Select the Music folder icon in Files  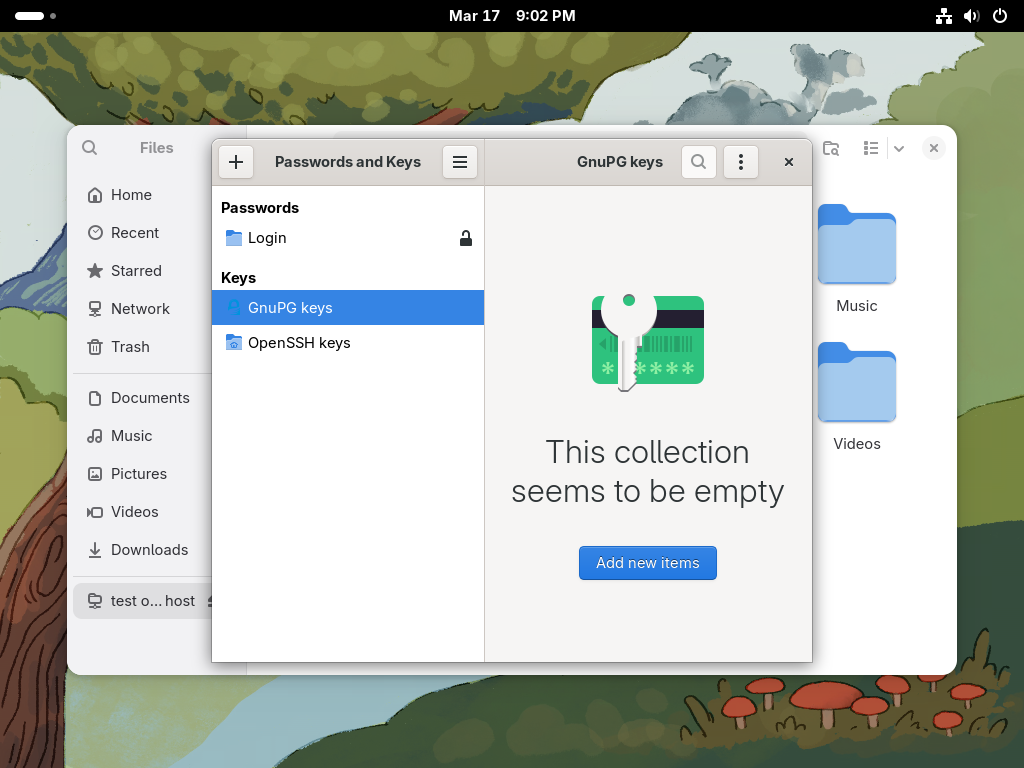tap(857, 244)
